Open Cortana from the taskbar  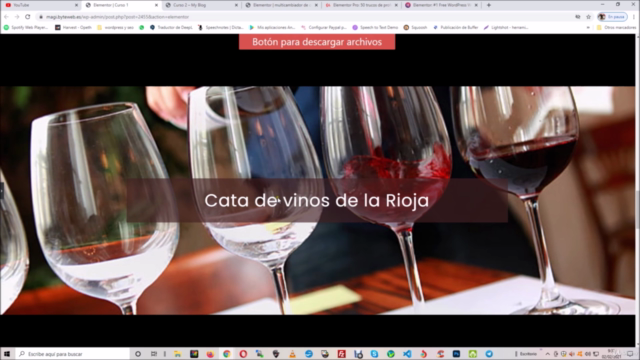(x=138, y=354)
